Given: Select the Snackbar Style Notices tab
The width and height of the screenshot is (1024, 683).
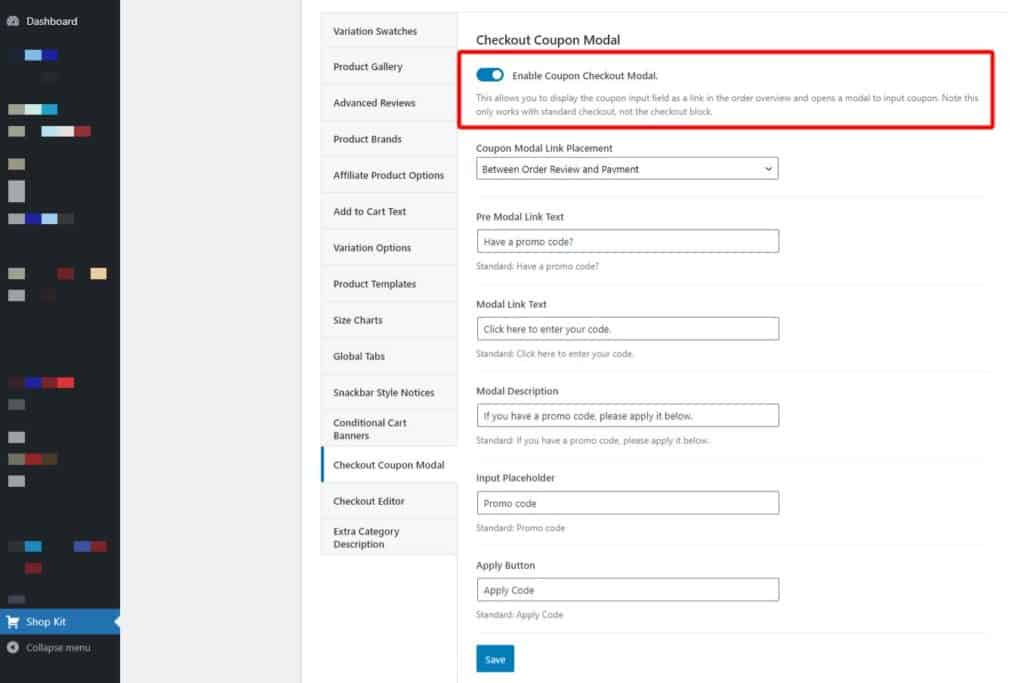Looking at the screenshot, I should (x=383, y=392).
